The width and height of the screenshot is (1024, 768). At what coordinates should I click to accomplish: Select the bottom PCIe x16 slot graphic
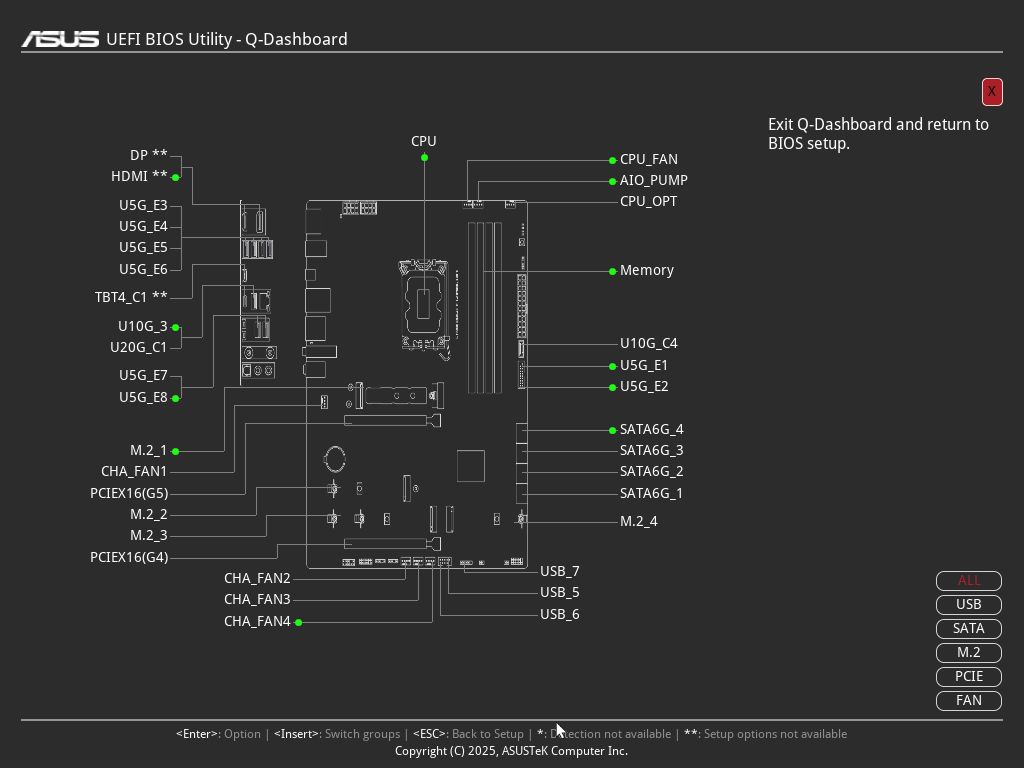pyautogui.click(x=392, y=543)
